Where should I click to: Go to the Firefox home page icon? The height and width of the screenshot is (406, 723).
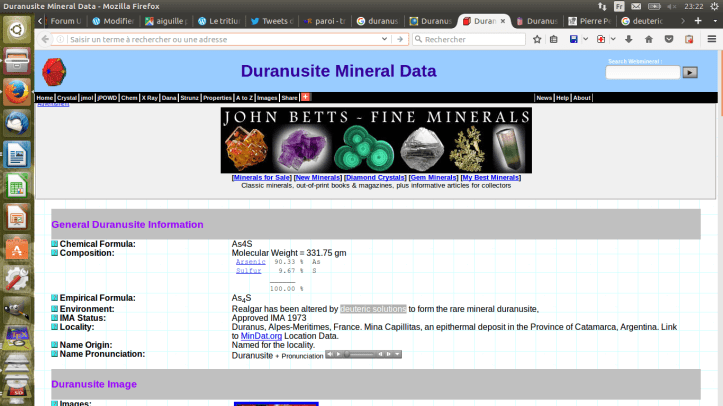click(x=649, y=40)
